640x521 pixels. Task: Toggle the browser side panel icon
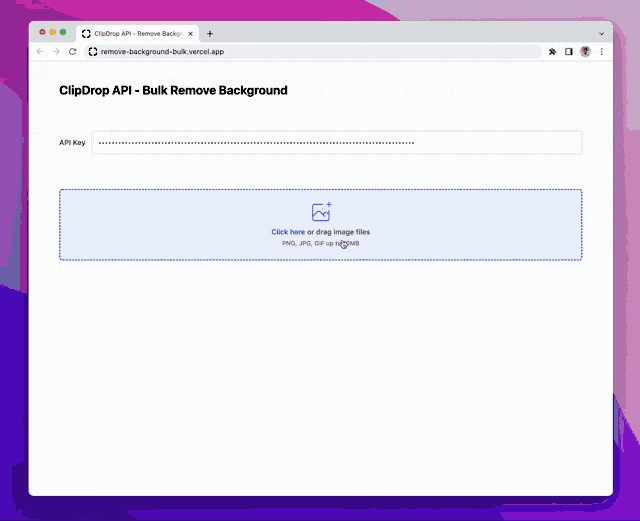tap(569, 52)
